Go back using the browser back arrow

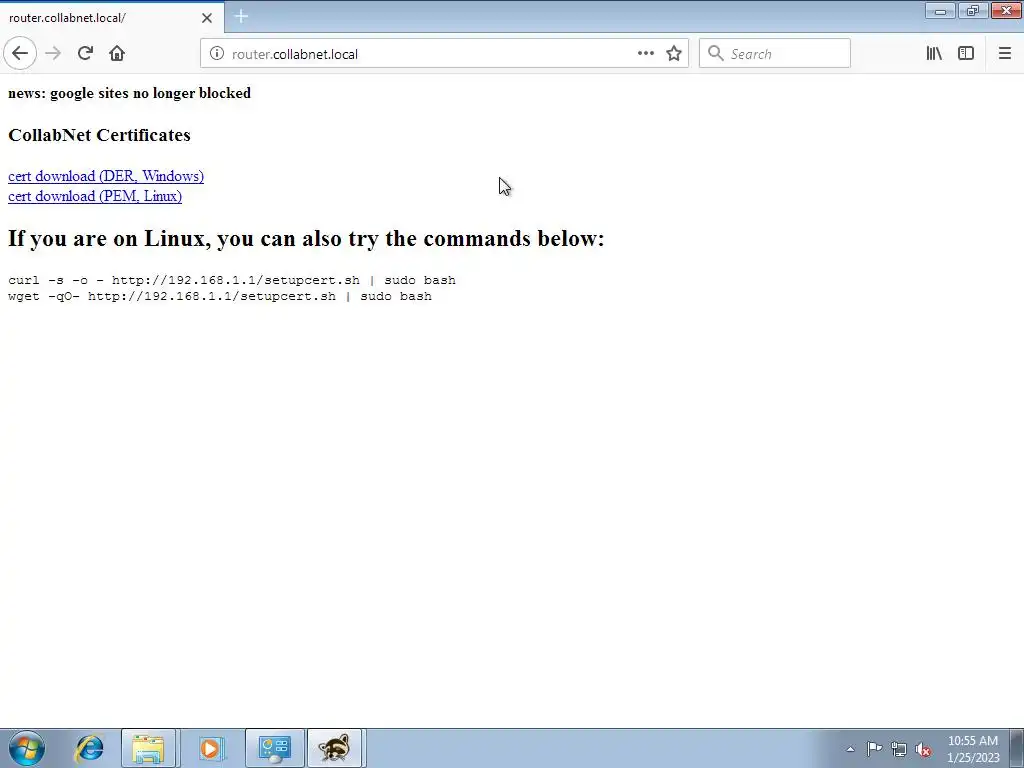[x=20, y=54]
